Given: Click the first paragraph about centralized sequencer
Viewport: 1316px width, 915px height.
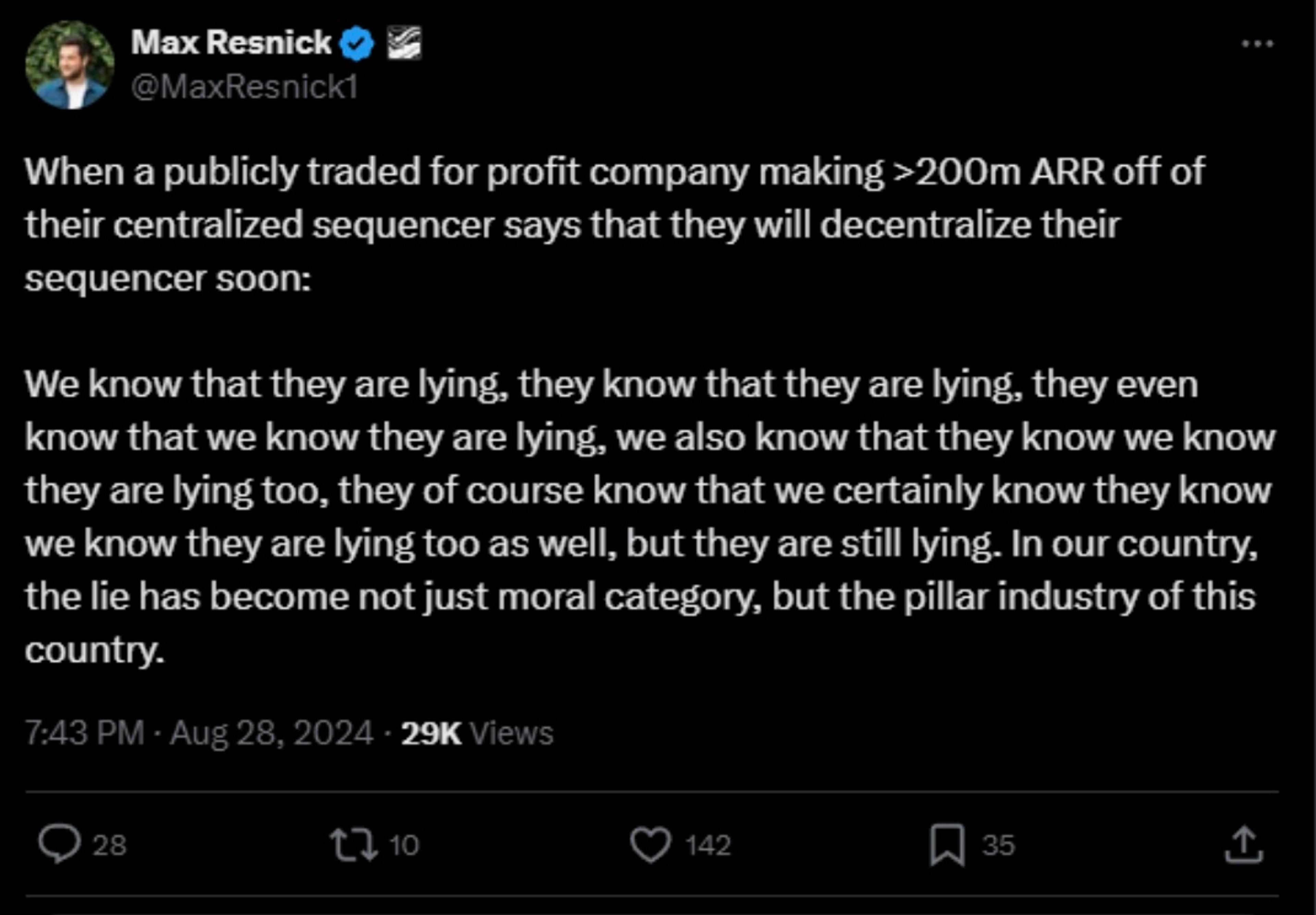Looking at the screenshot, I should [614, 225].
